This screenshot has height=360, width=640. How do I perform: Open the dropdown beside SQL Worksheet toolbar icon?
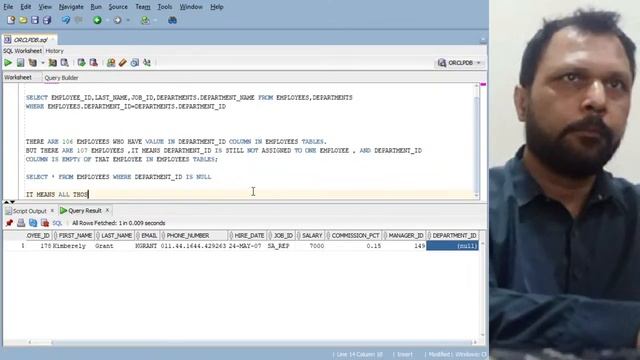click(x=156, y=20)
